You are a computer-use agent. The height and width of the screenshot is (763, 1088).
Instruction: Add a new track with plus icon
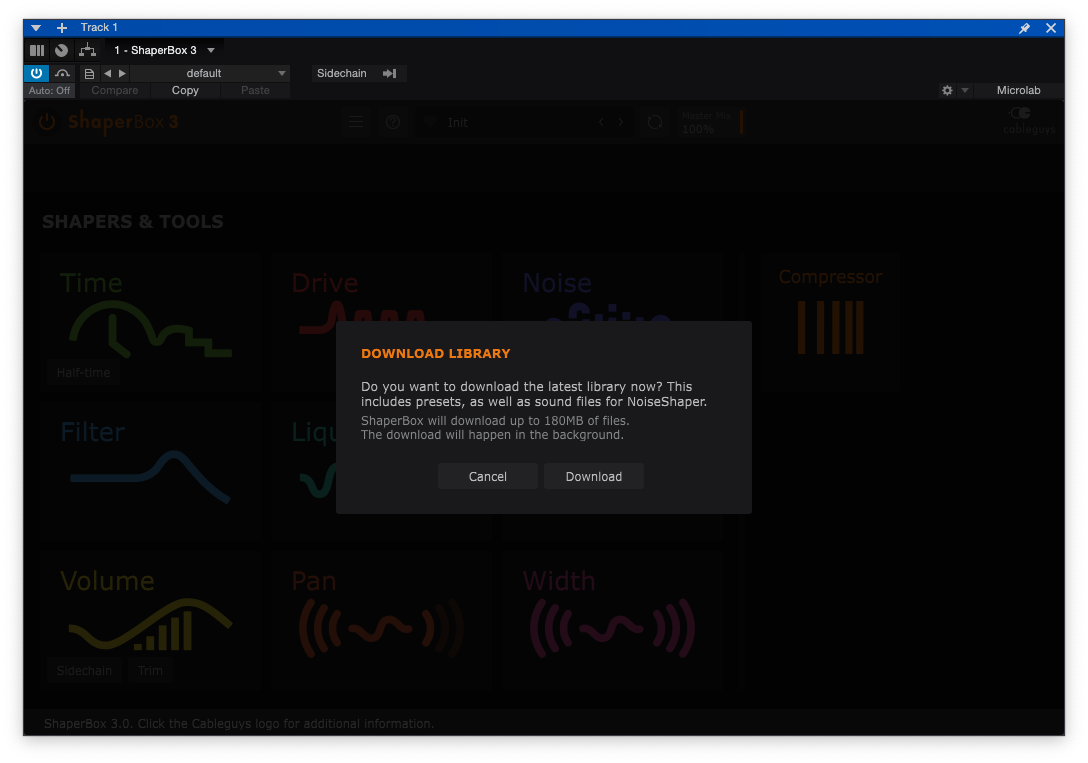tap(62, 28)
